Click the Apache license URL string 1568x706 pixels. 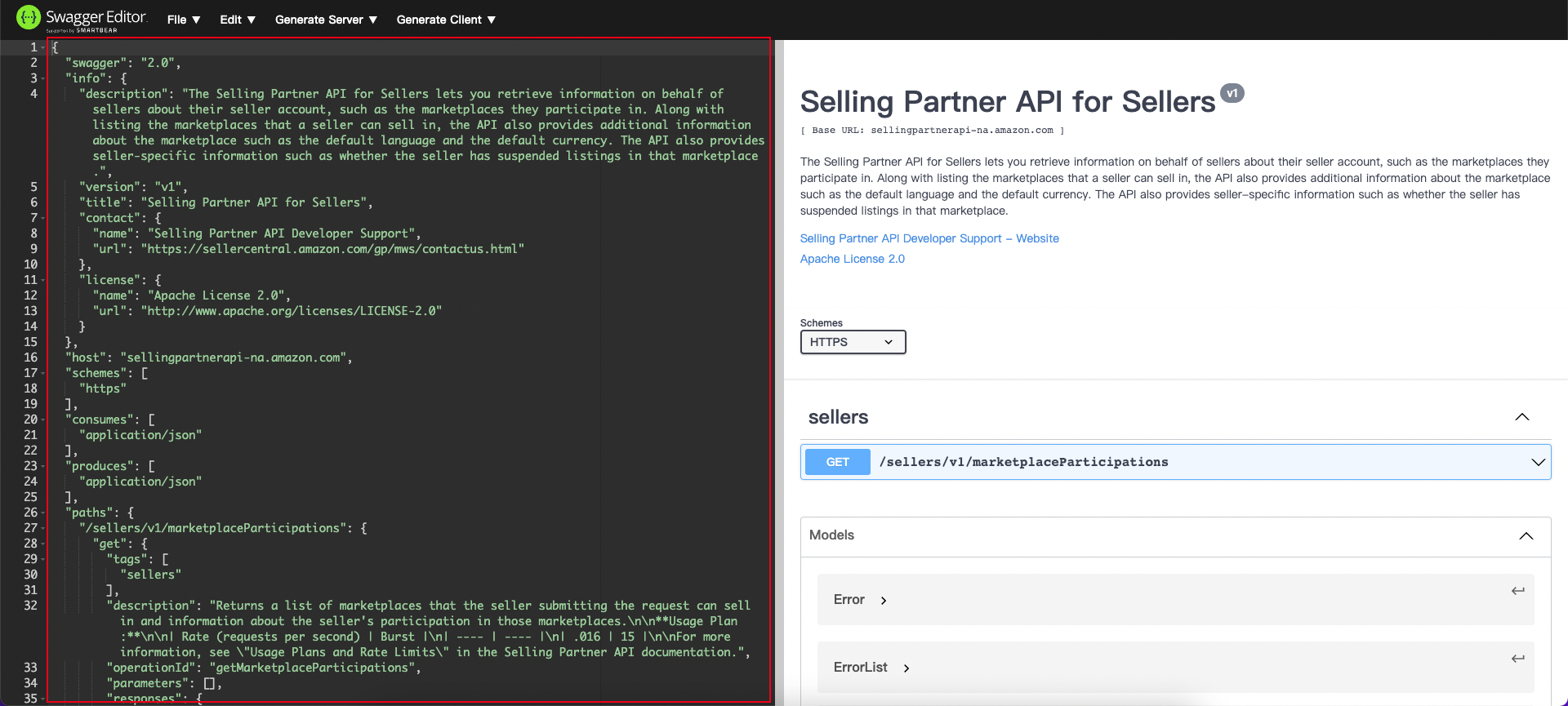coord(292,311)
